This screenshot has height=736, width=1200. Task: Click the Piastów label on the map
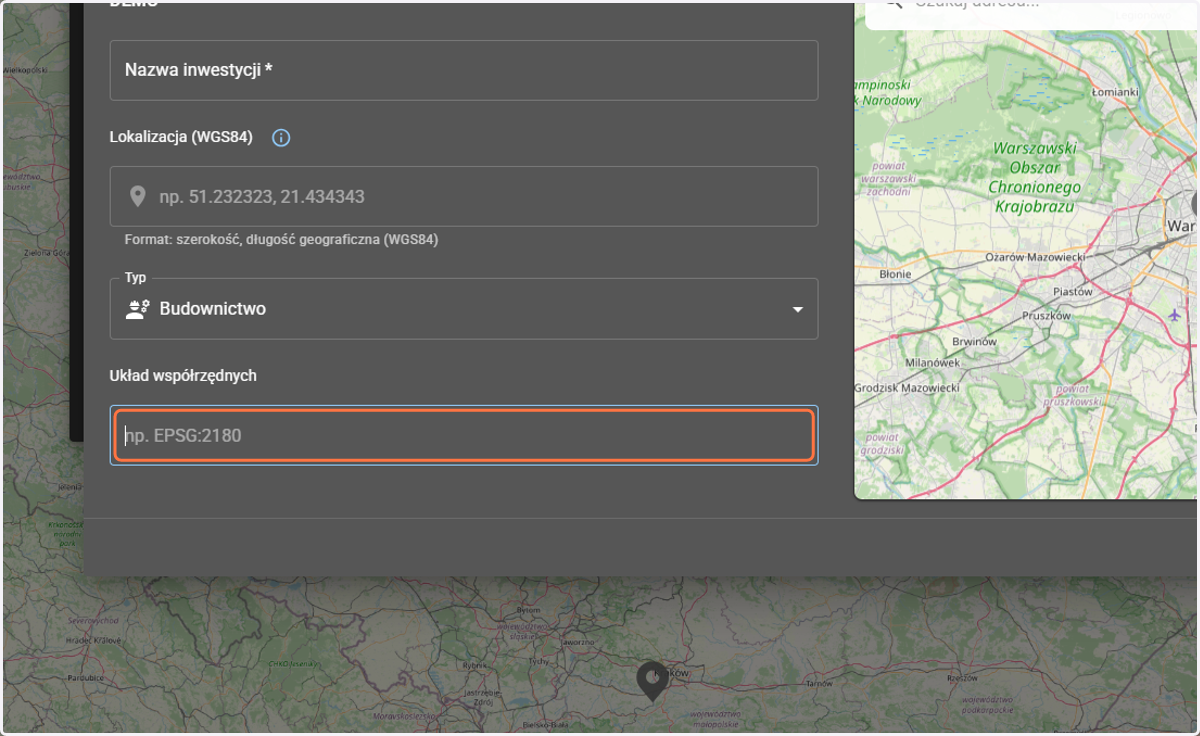coord(1074,291)
